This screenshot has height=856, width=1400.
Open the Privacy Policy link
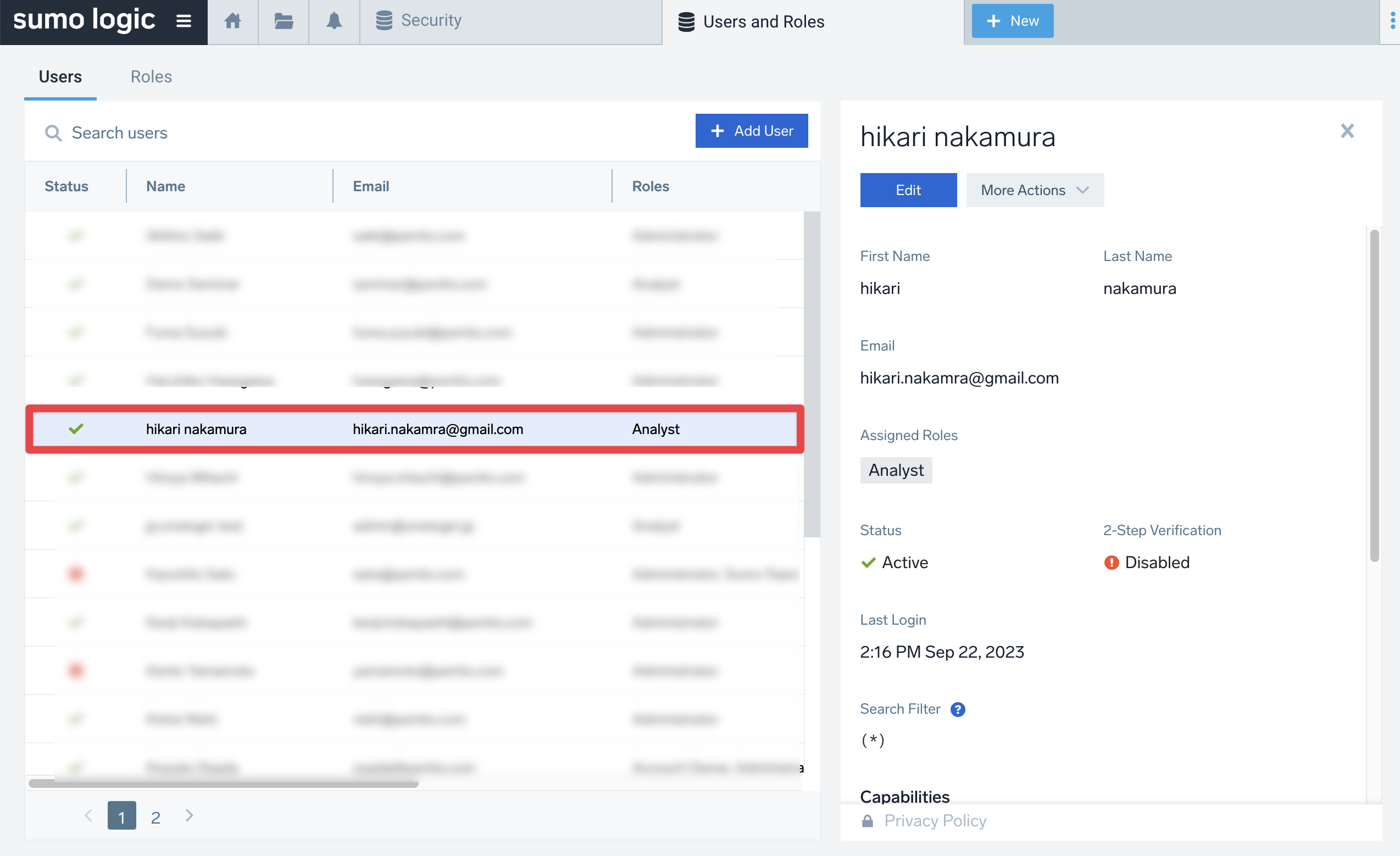tap(935, 821)
